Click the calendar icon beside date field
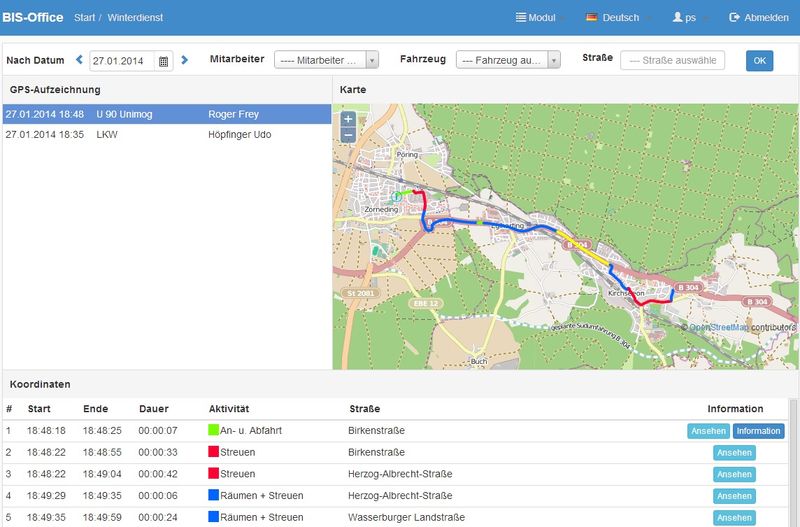800x527 pixels. tap(164, 61)
